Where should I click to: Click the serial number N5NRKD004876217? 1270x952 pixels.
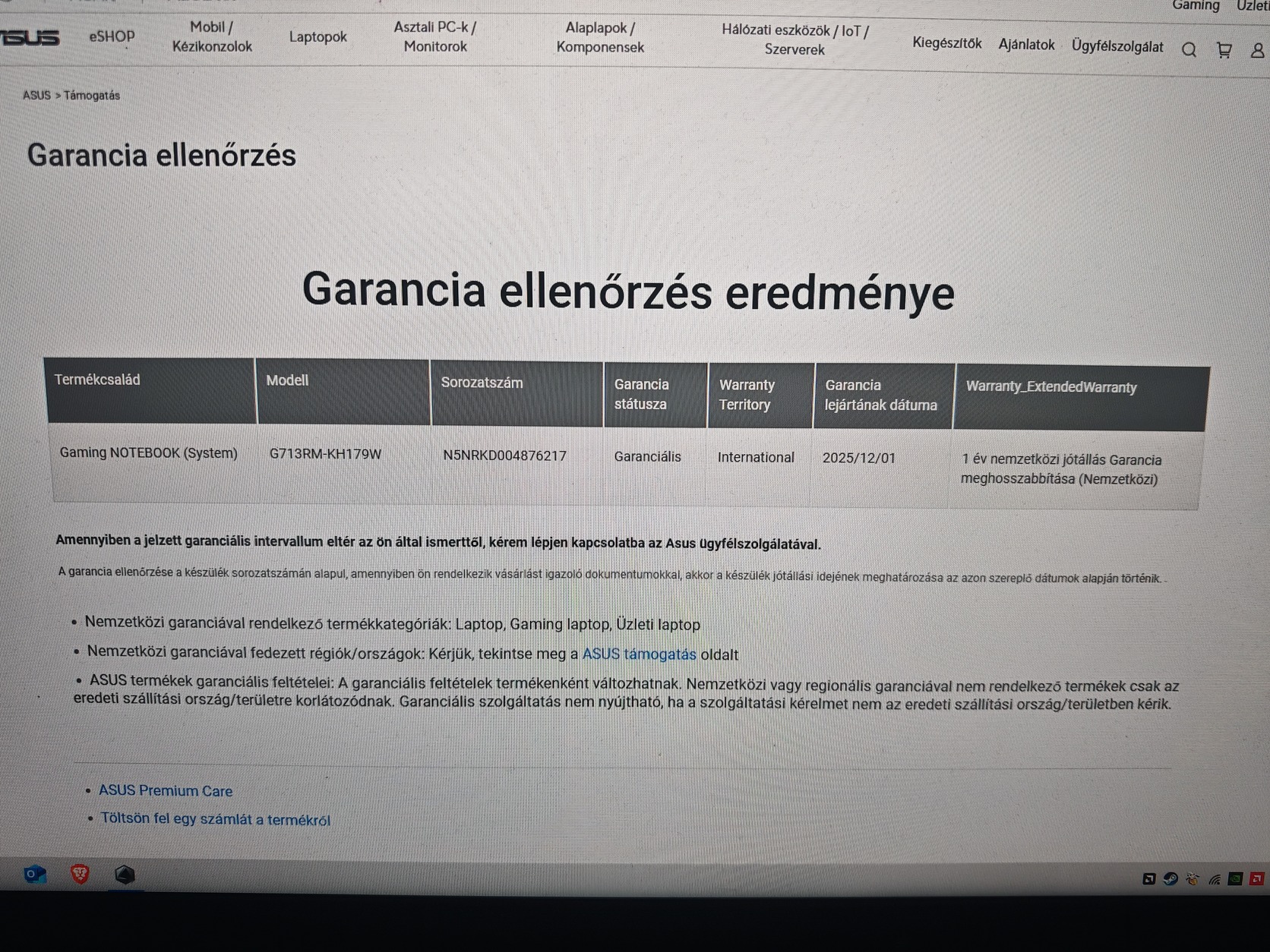[505, 456]
